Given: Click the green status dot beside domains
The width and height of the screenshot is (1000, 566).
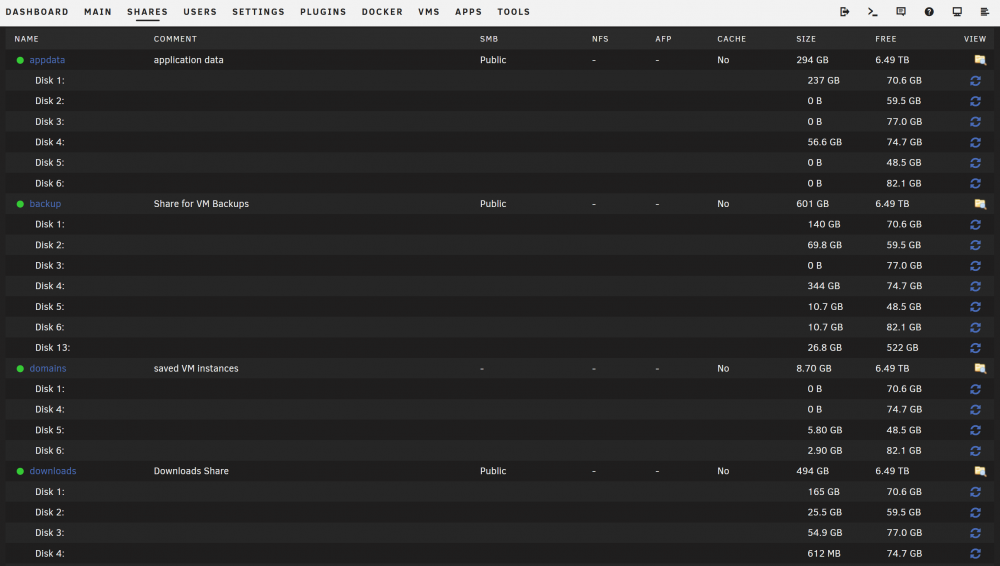Looking at the screenshot, I should (20, 369).
